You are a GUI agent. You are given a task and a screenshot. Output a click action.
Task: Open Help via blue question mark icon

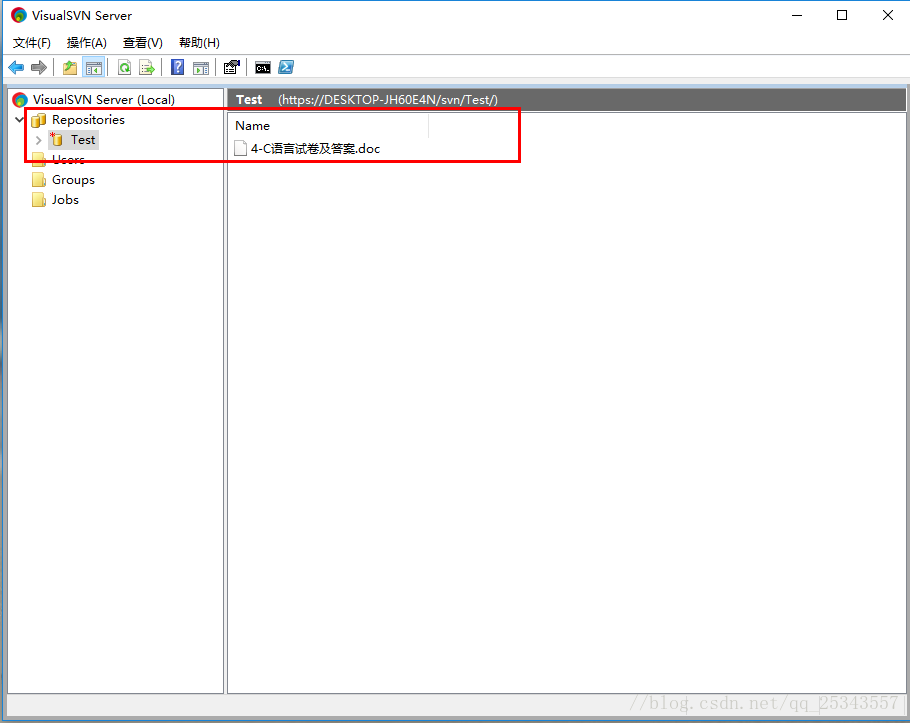tap(178, 67)
